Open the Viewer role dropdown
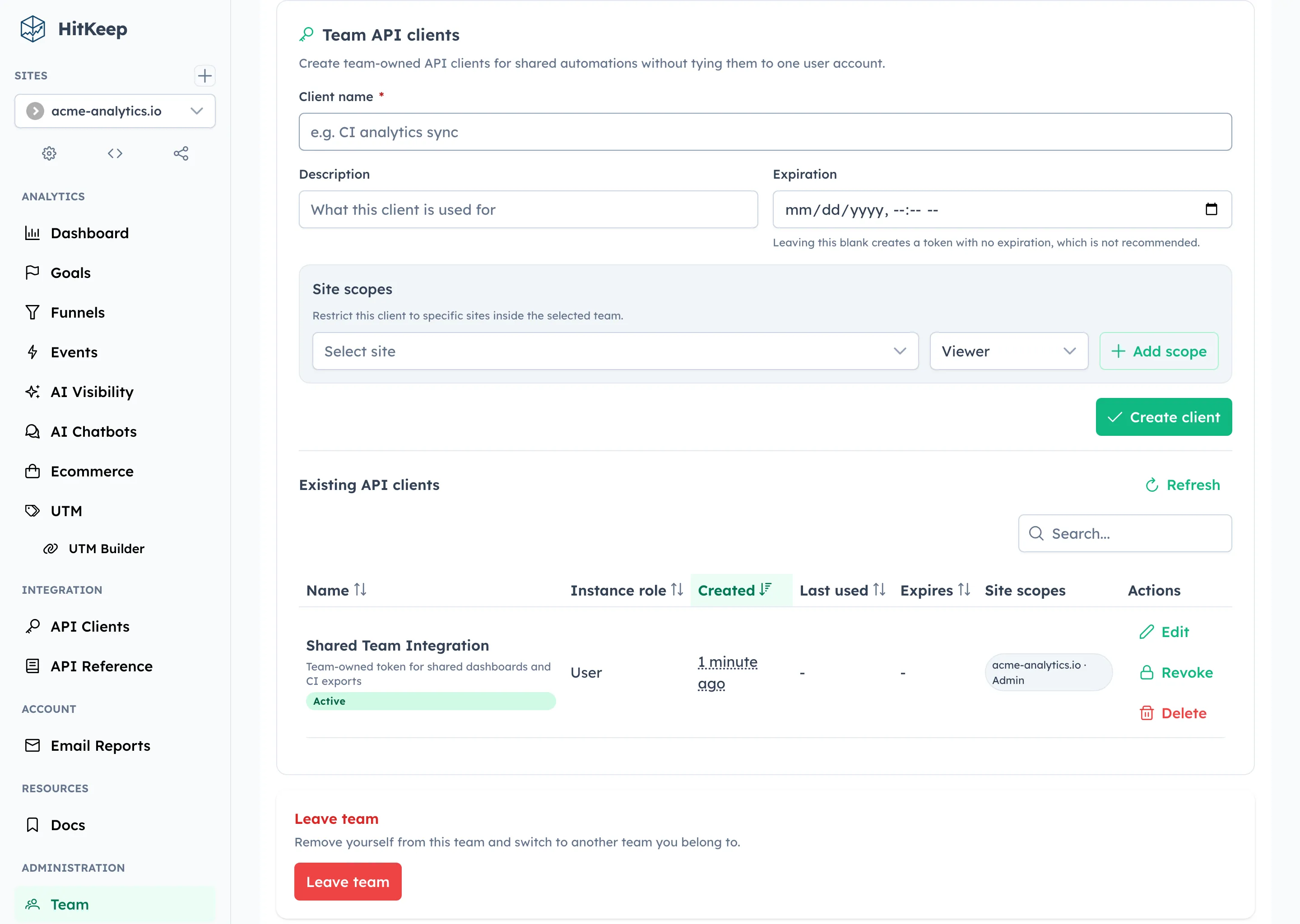Screen dimensions: 1300x924 pos(1008,351)
